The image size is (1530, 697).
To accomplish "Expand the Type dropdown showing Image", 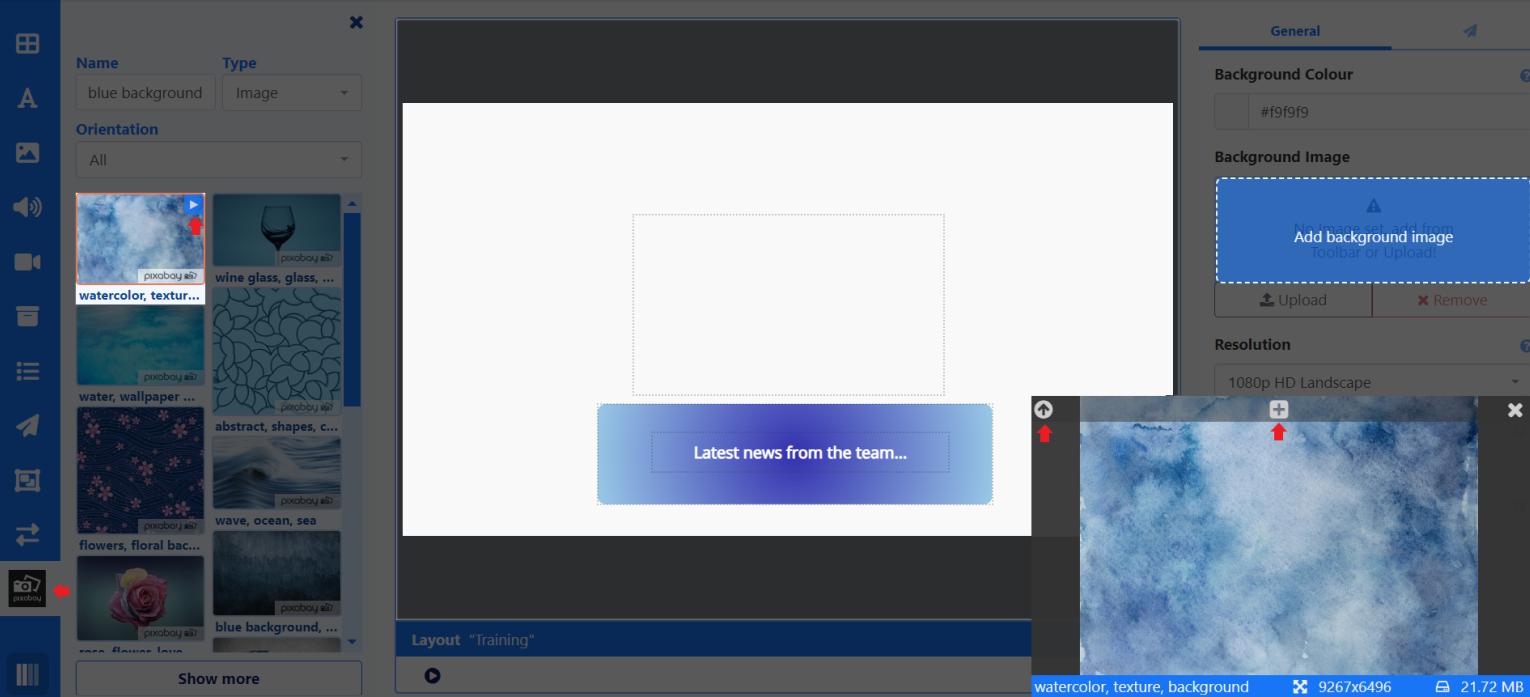I will [x=291, y=93].
